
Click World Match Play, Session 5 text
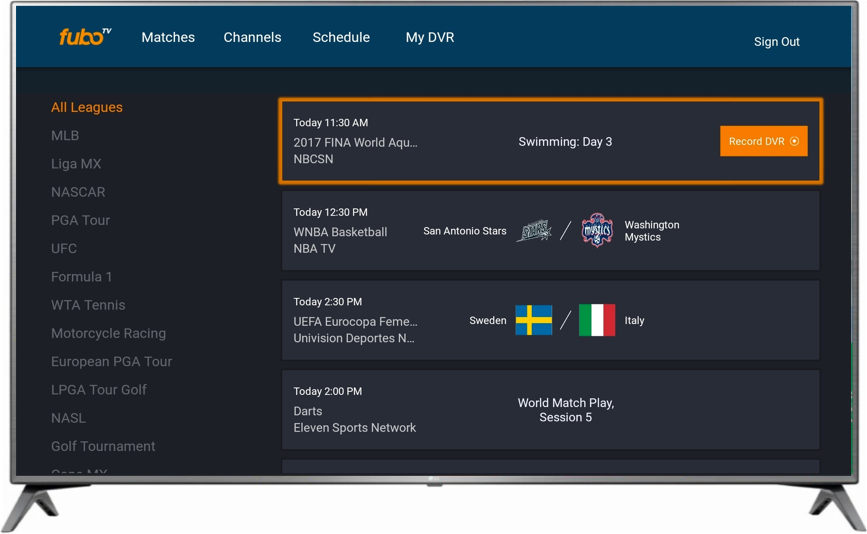[x=566, y=410]
